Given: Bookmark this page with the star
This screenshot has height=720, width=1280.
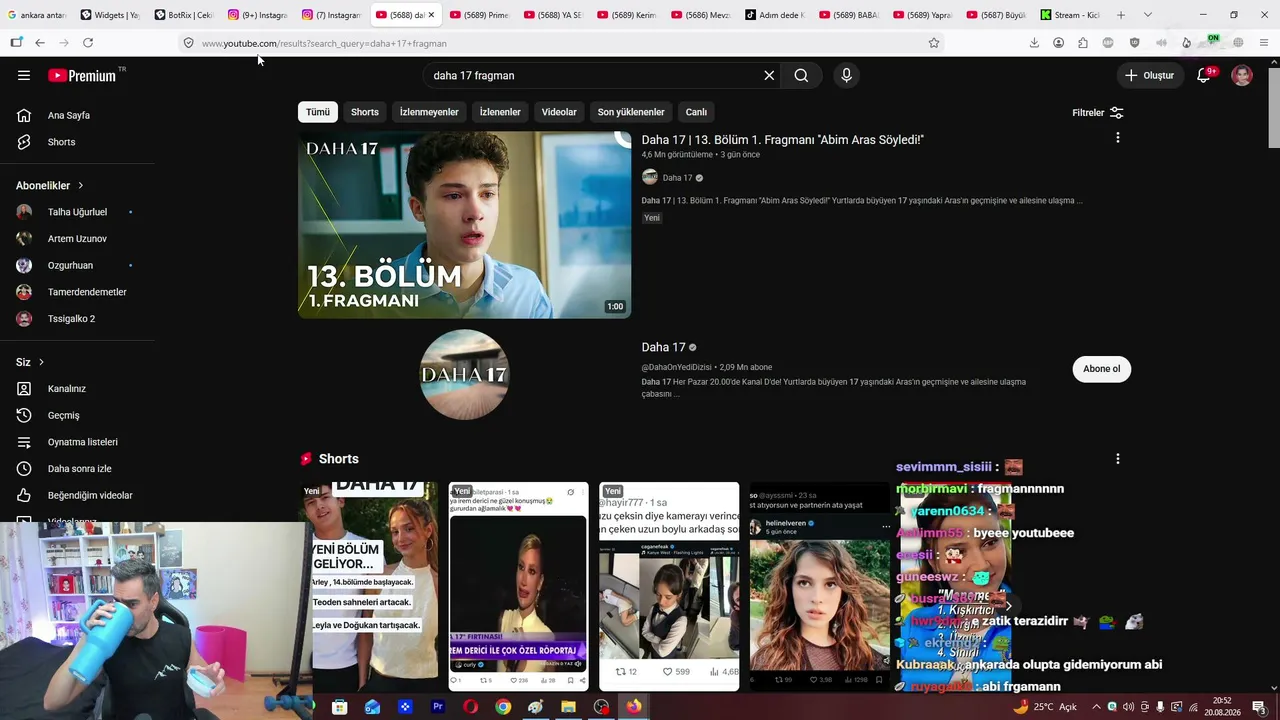Looking at the screenshot, I should 934,43.
